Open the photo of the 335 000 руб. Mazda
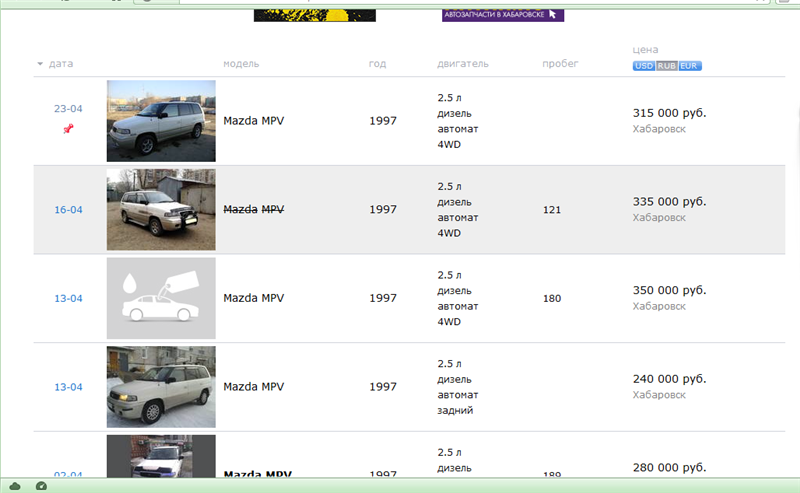This screenshot has height=493, width=800. (161, 210)
